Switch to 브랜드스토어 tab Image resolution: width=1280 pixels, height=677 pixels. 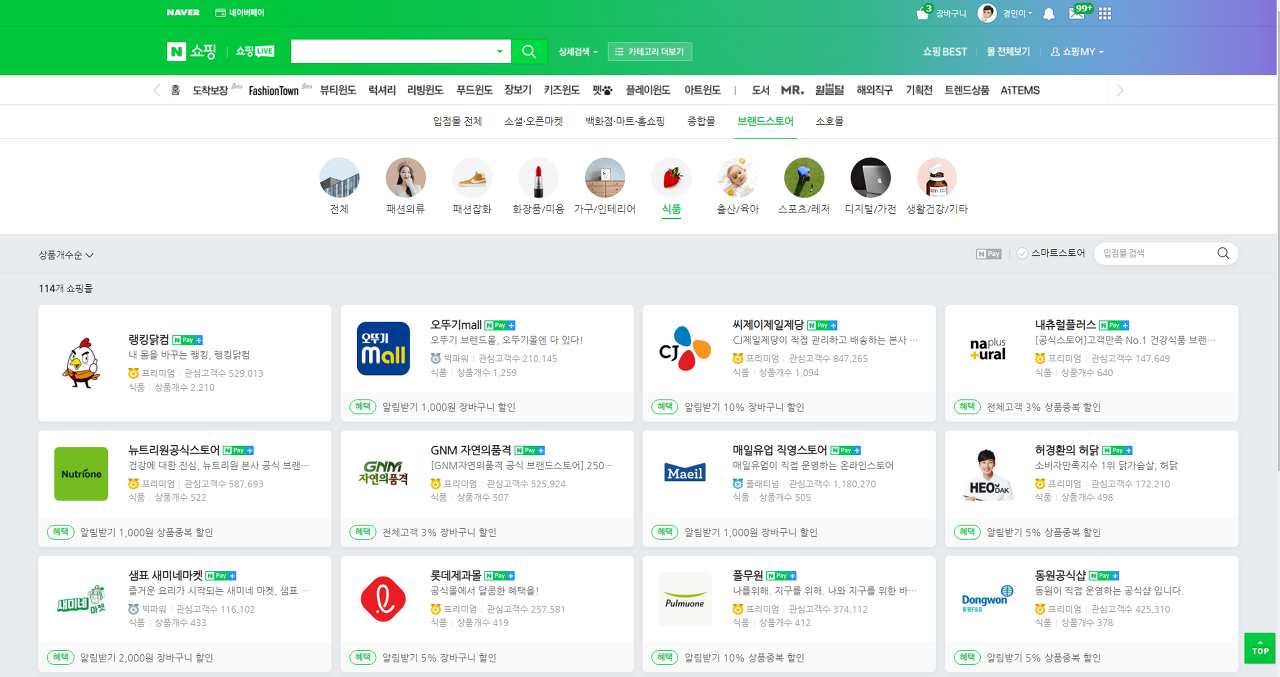click(765, 121)
